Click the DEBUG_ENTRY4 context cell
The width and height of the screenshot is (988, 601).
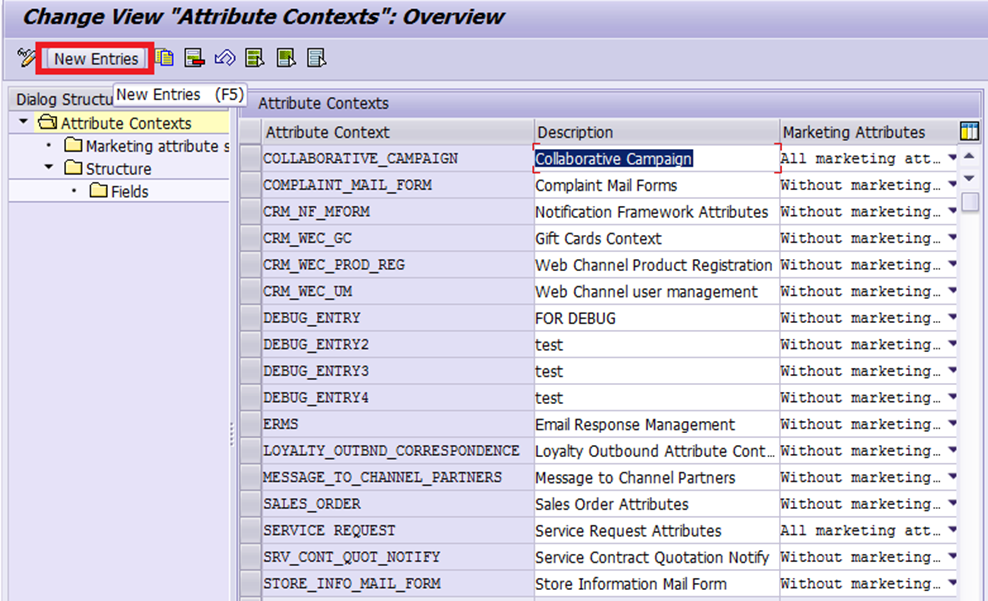(398, 398)
